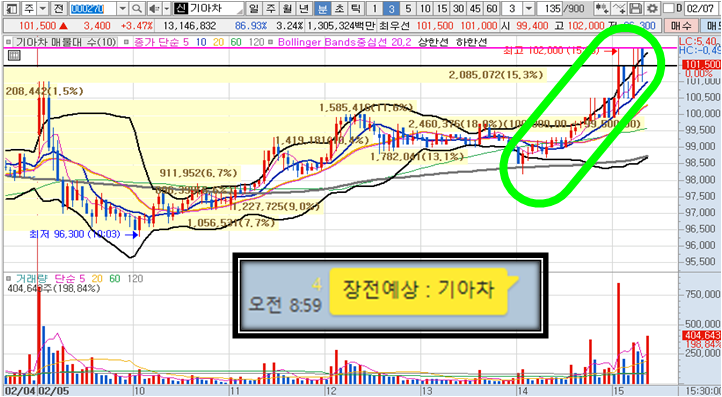This screenshot has width=722, height=397.
Task: Click the grid table icon on the chart
Action: [x=13, y=56]
